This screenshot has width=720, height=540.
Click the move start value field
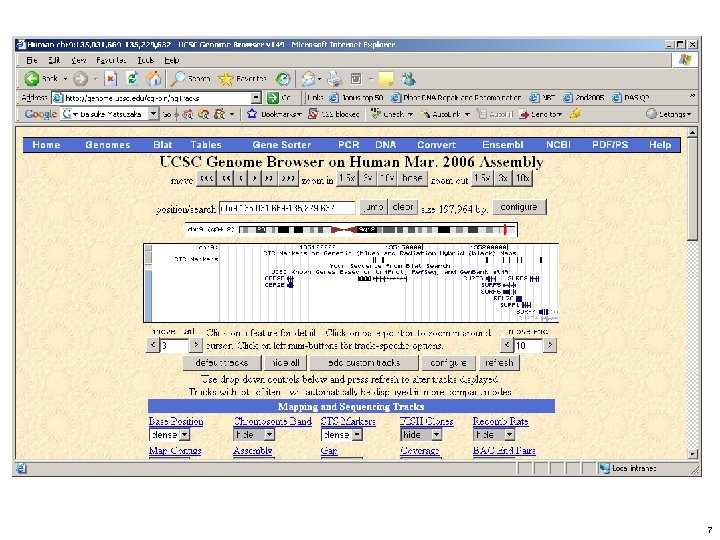tap(174, 345)
